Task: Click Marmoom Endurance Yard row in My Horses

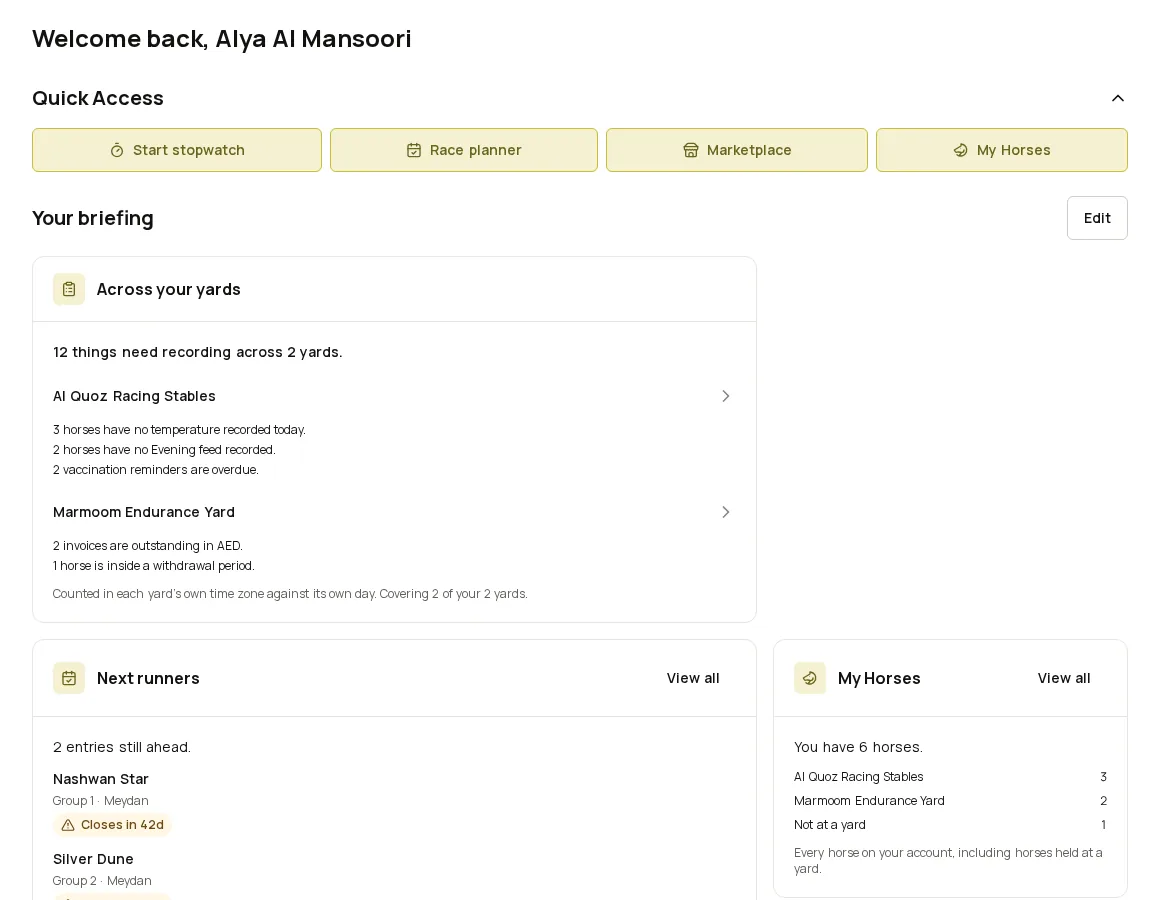Action: (x=950, y=801)
